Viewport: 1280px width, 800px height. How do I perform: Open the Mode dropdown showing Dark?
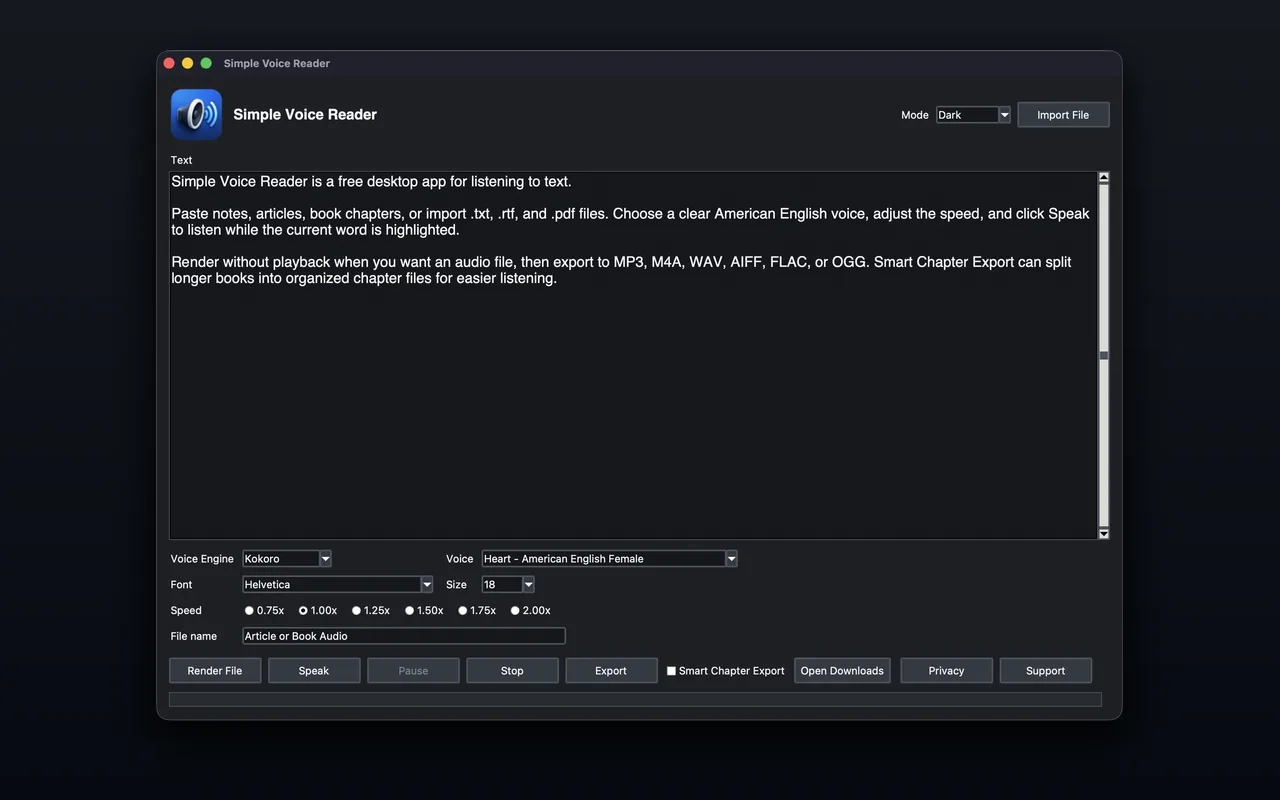(x=973, y=115)
